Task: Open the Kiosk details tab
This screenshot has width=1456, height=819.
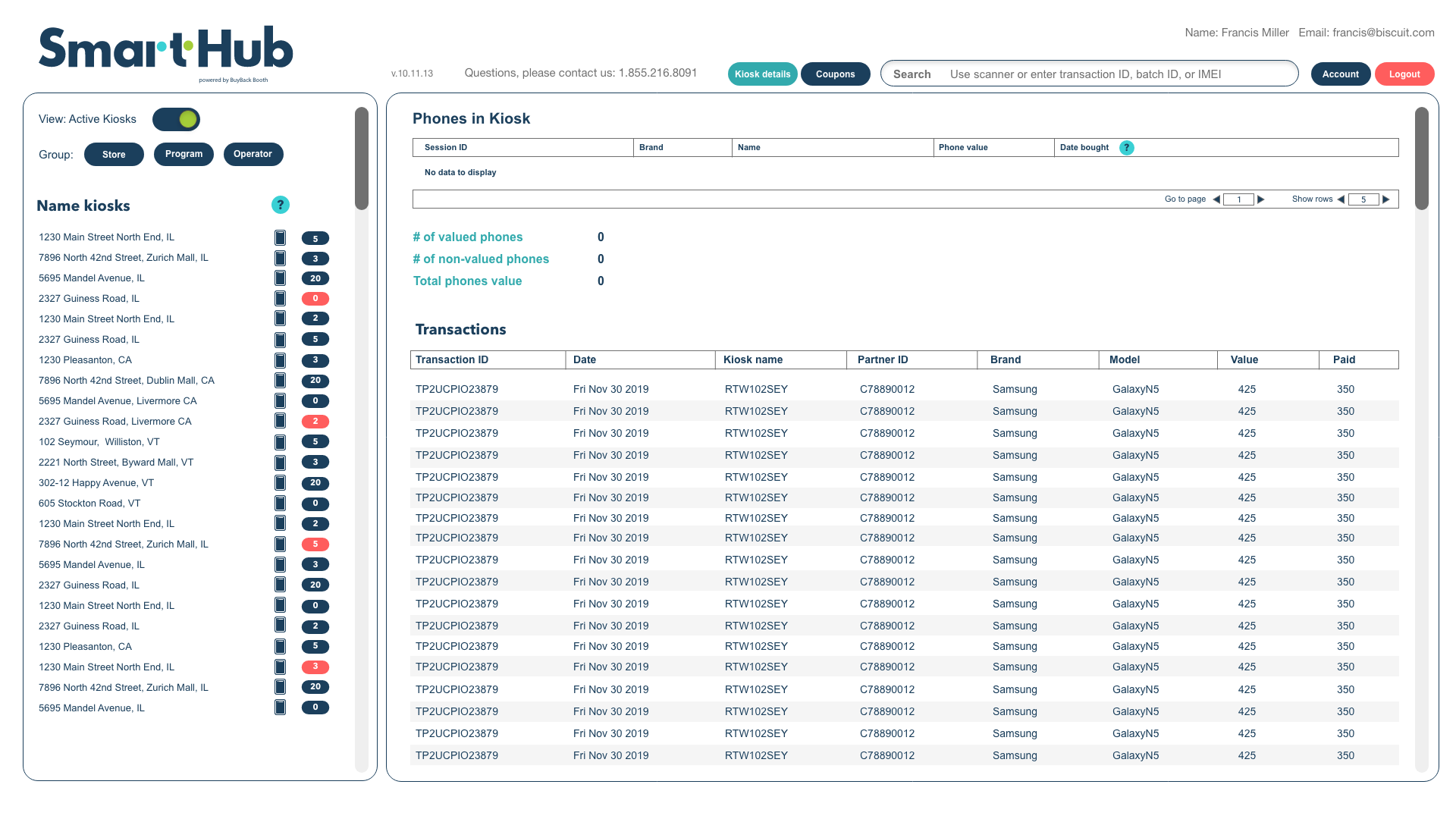Action: click(763, 74)
